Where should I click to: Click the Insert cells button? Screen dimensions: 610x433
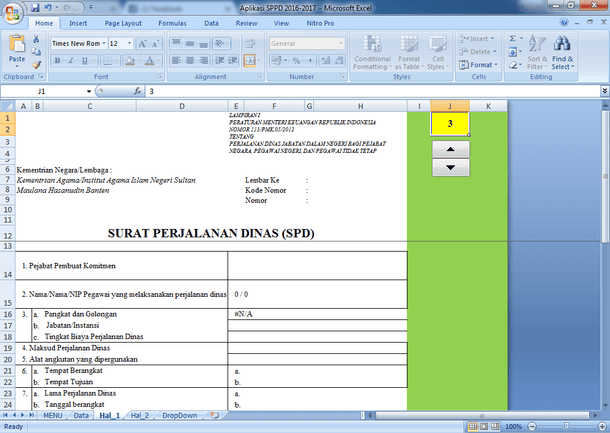pos(477,39)
